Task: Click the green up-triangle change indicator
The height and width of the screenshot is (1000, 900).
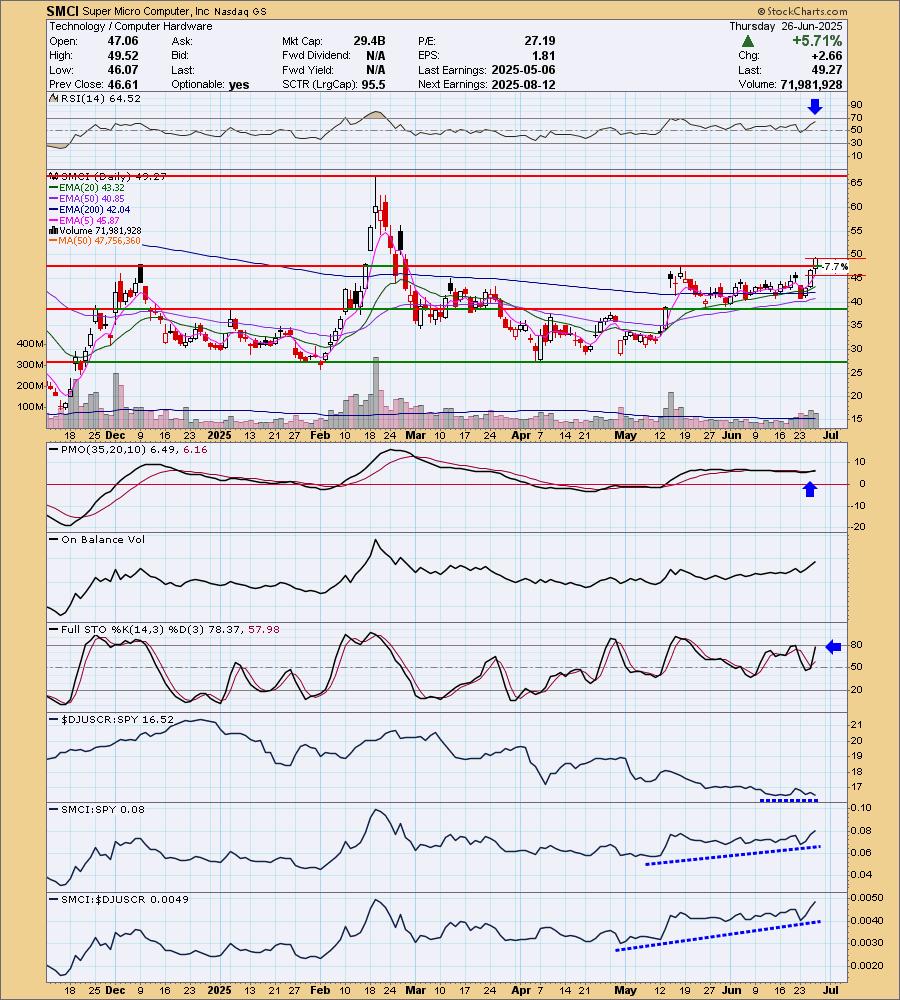Action: (x=748, y=41)
